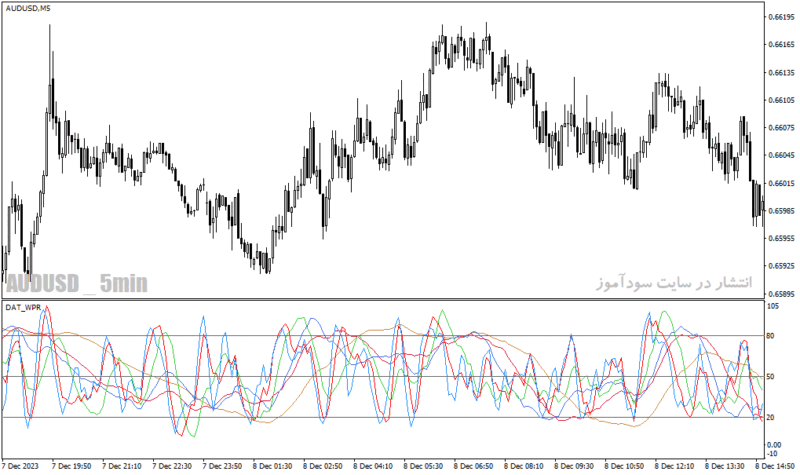
Task: Click the -10 indicator scale value
Action: (x=773, y=454)
